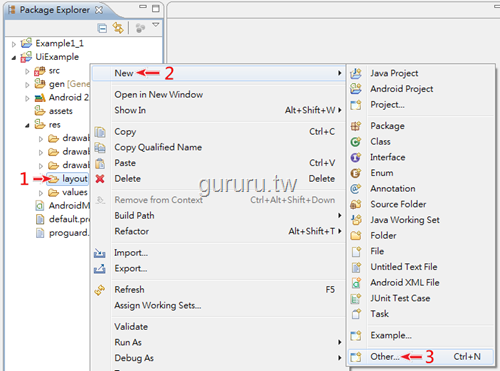The width and height of the screenshot is (500, 371).
Task: Create a new Android Project
Action: tap(421, 89)
